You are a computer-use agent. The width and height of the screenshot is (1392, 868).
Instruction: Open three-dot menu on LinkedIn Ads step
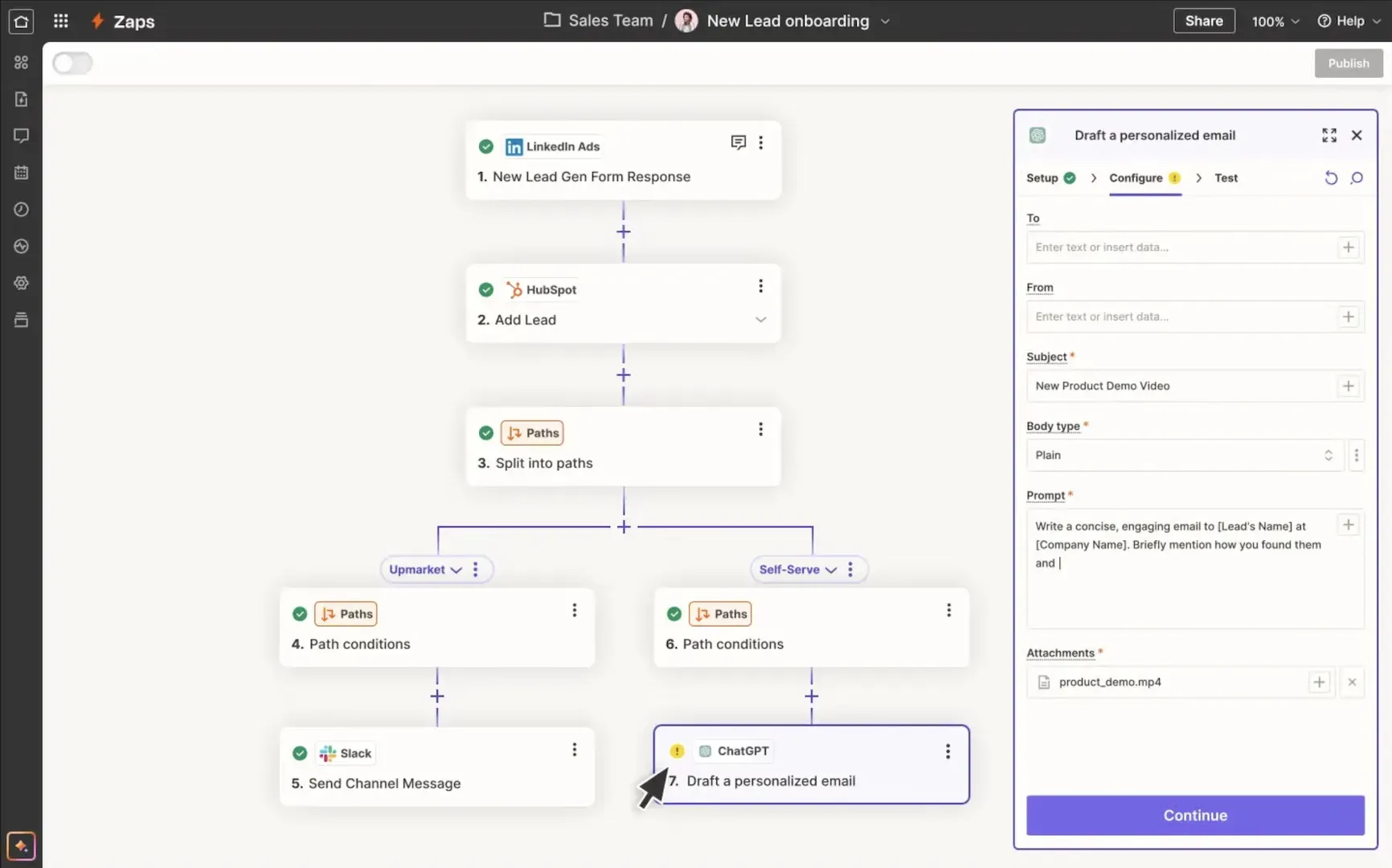760,142
